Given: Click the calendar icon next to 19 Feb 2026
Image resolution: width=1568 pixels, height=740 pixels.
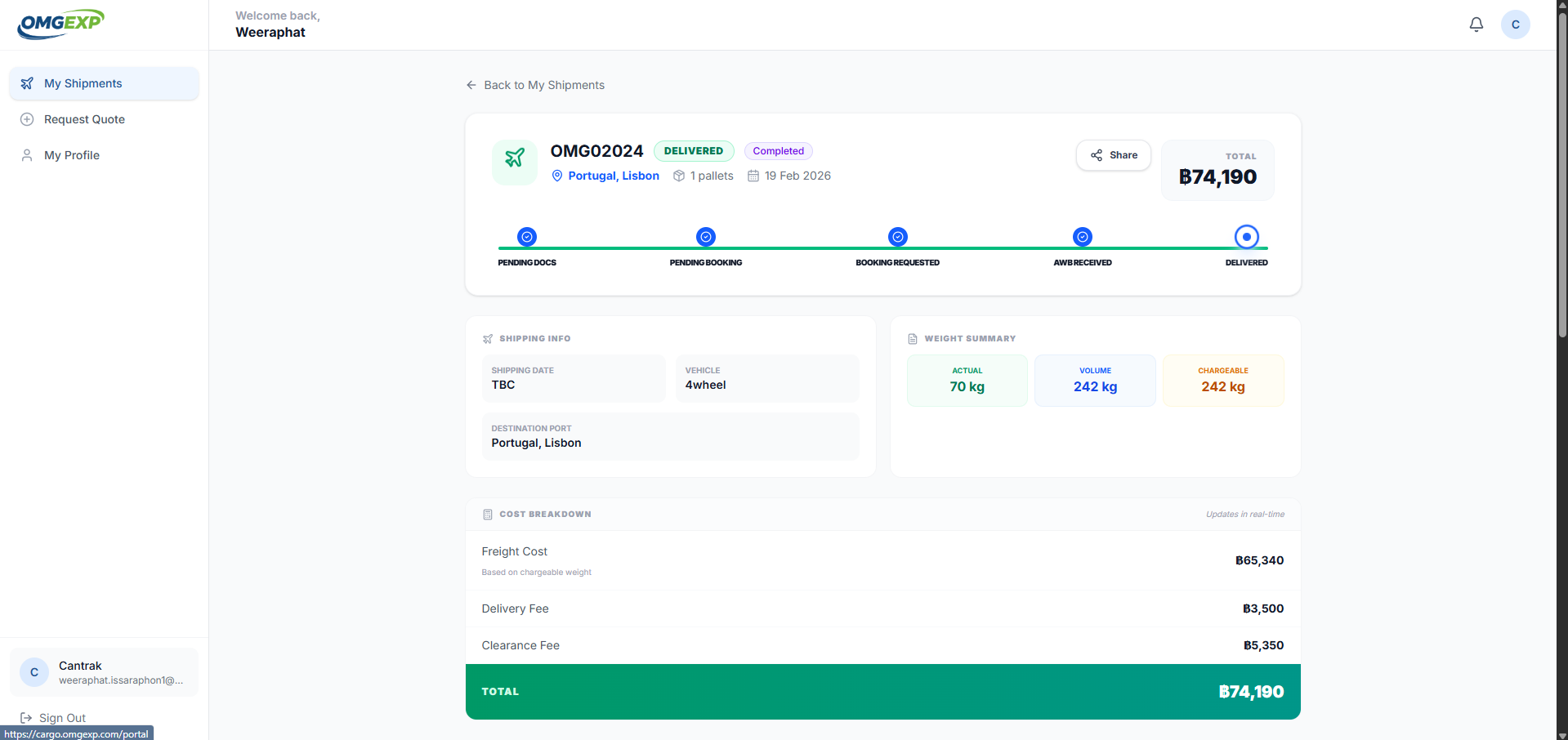Looking at the screenshot, I should [x=753, y=176].
